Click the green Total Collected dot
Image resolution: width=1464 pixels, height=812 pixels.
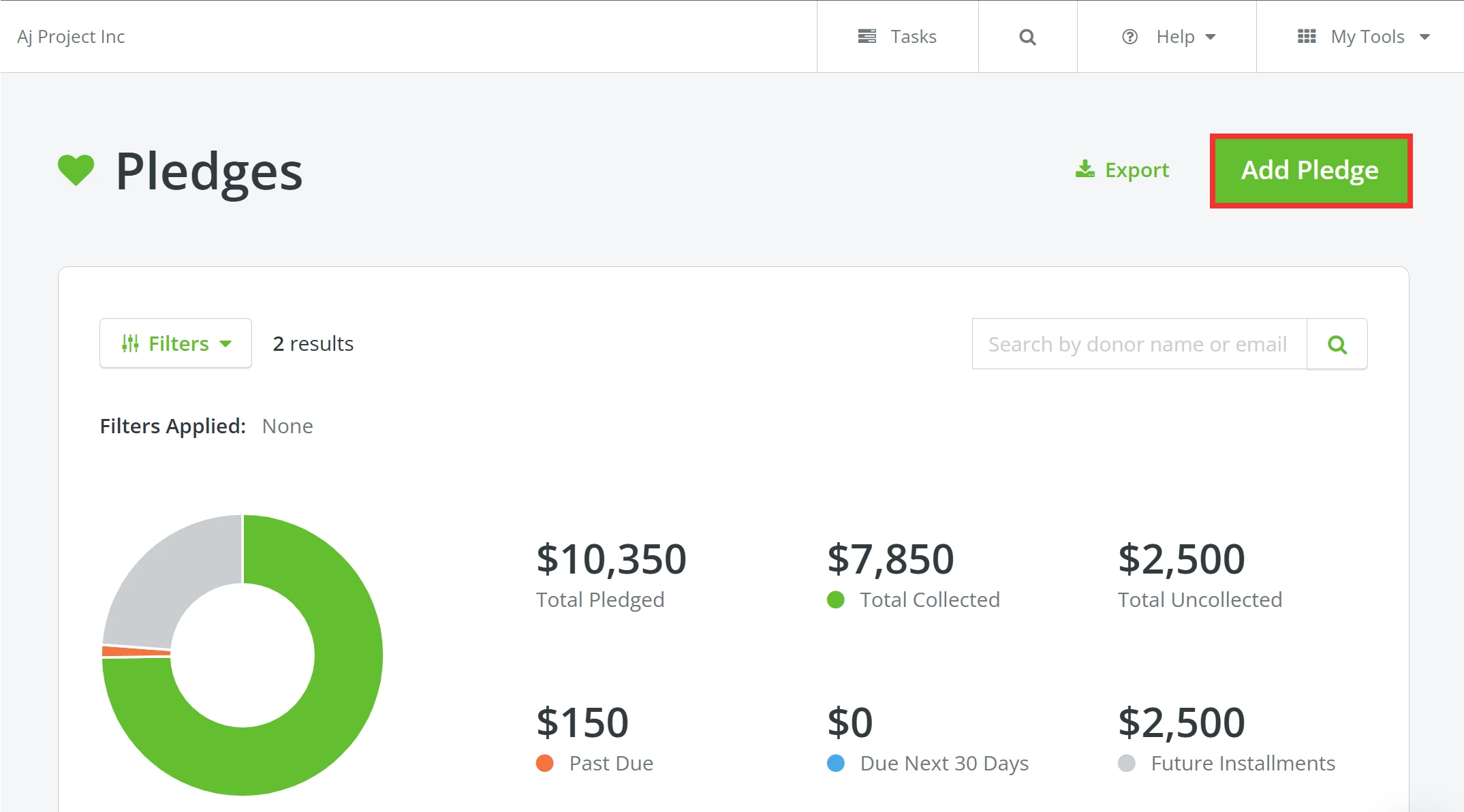point(835,599)
